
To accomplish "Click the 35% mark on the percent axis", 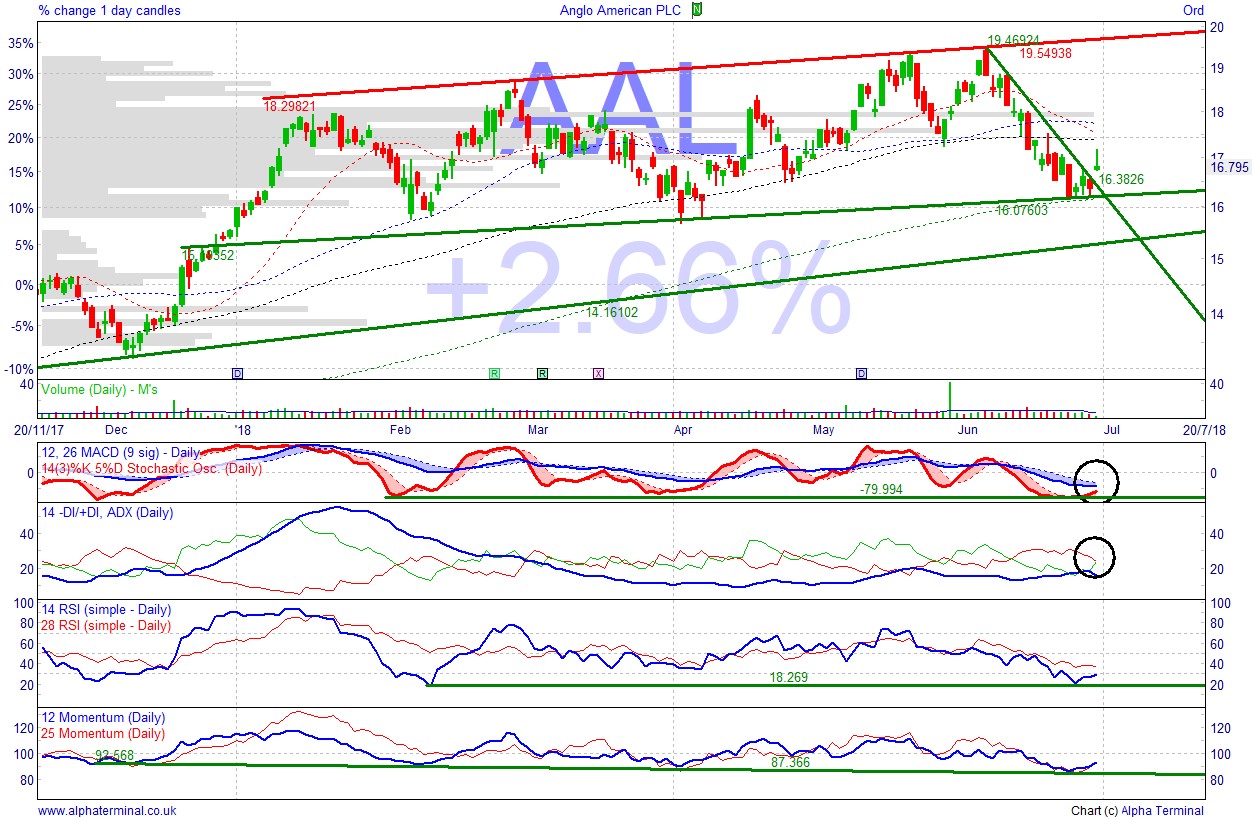I will click(x=21, y=44).
